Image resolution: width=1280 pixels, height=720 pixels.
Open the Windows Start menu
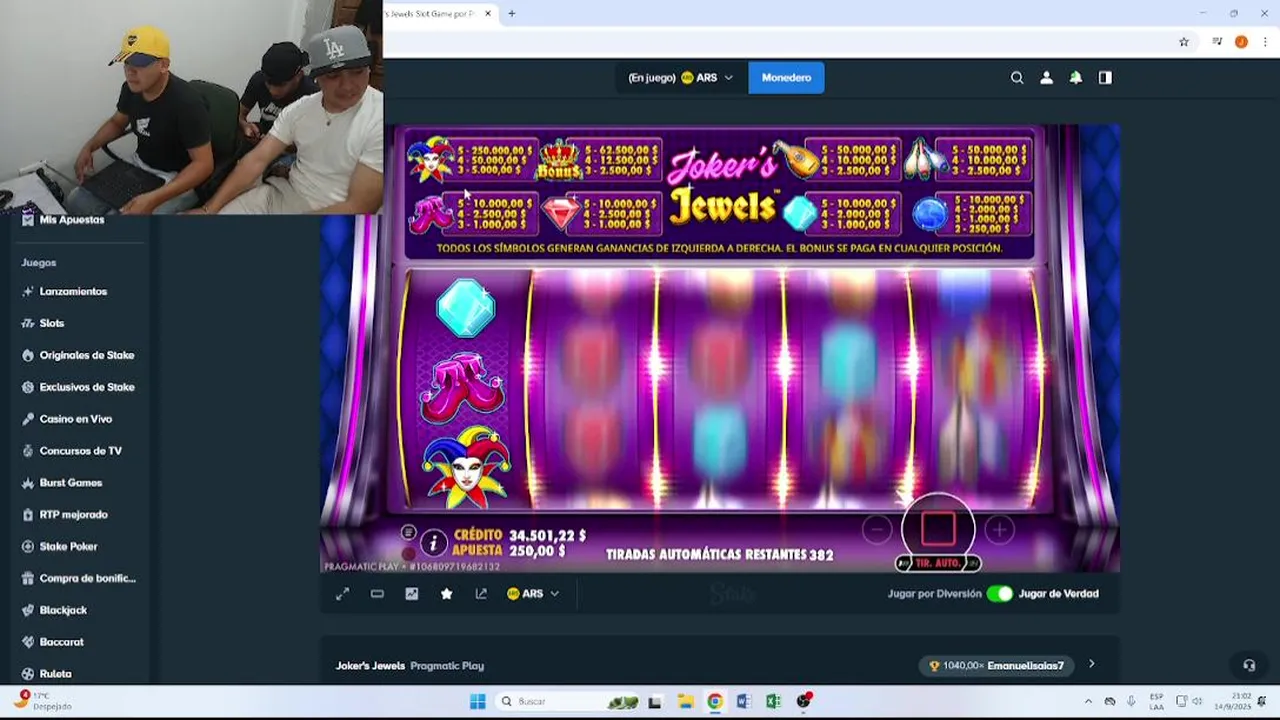[x=477, y=702]
